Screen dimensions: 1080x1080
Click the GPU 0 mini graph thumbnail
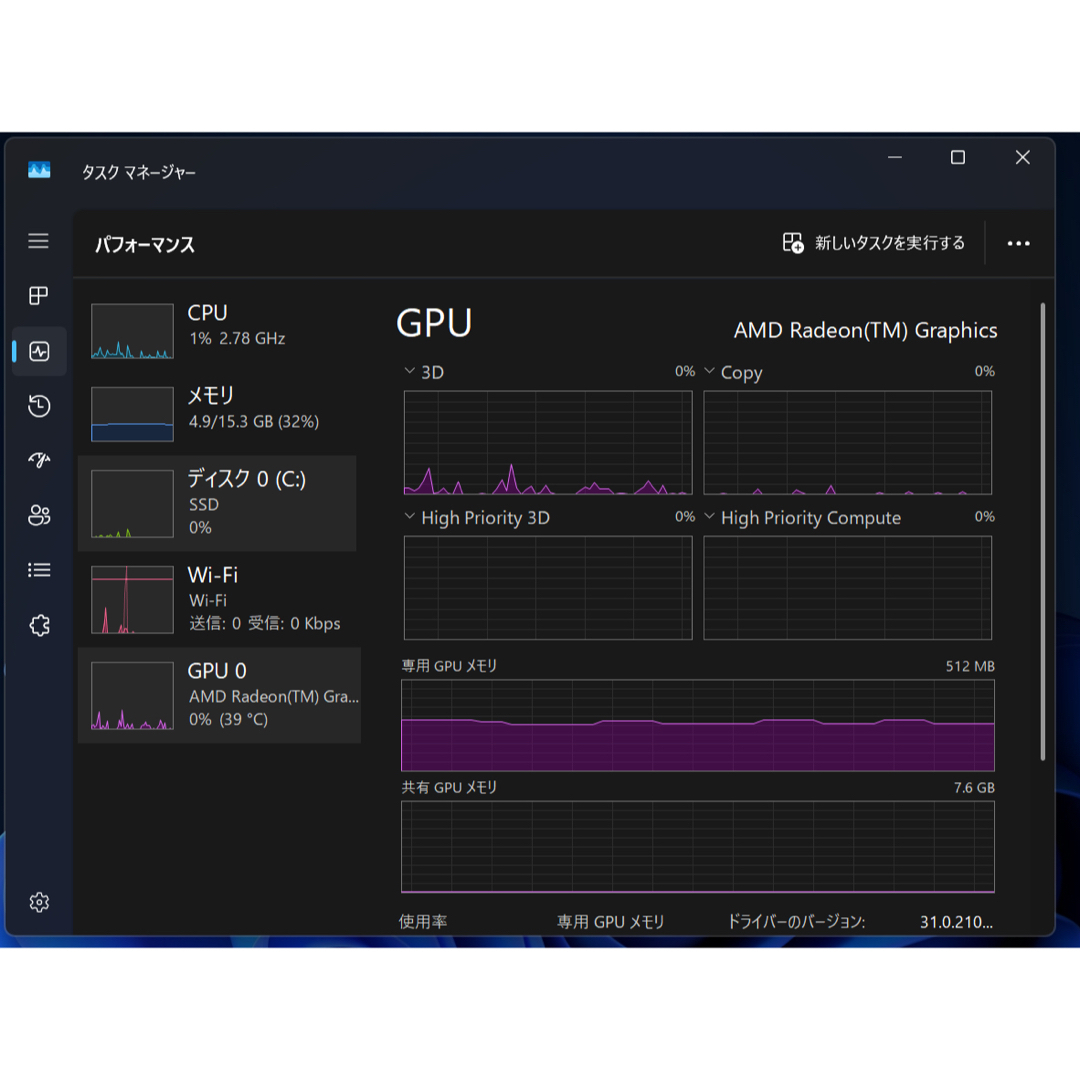tap(132, 696)
